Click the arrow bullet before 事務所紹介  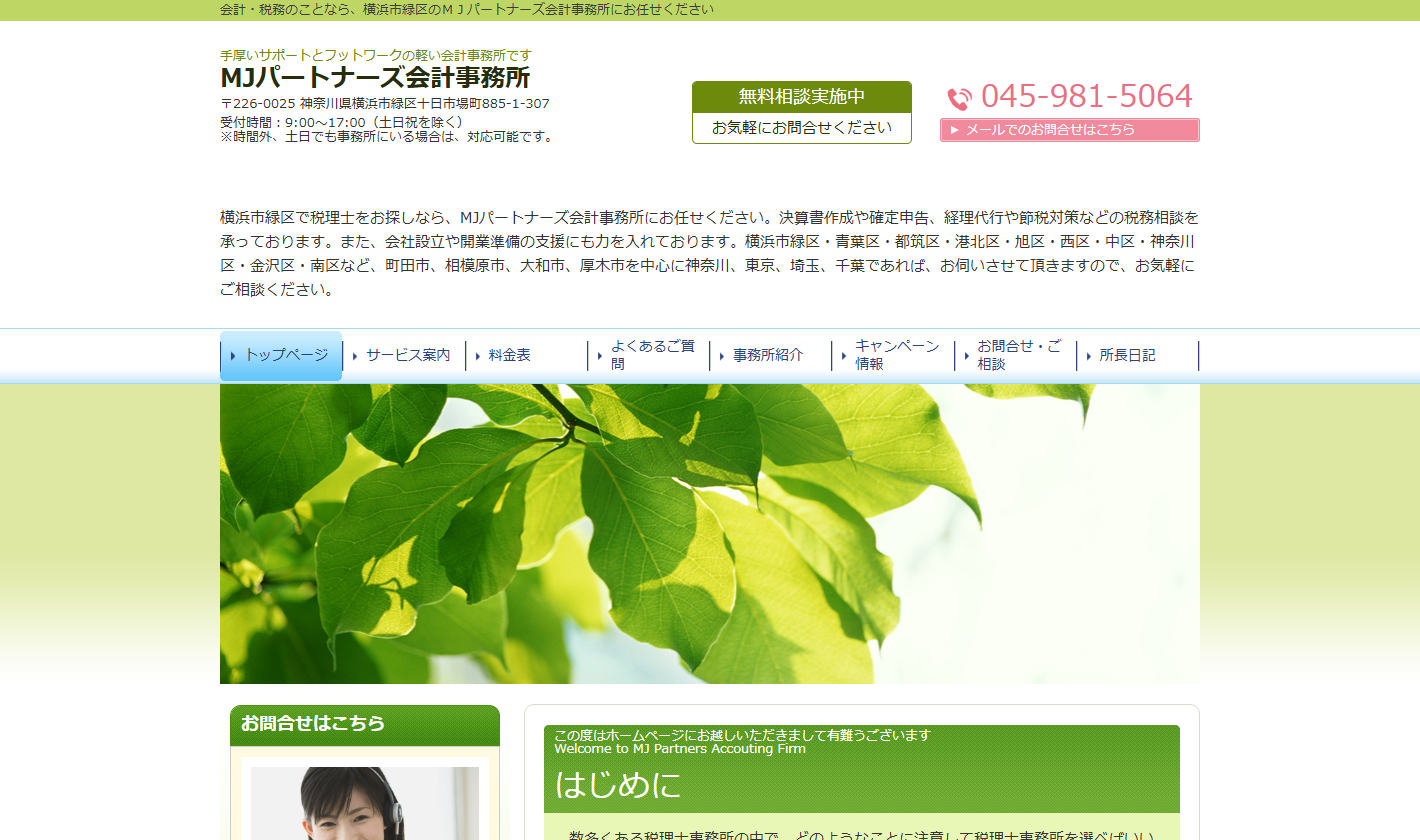(x=721, y=356)
